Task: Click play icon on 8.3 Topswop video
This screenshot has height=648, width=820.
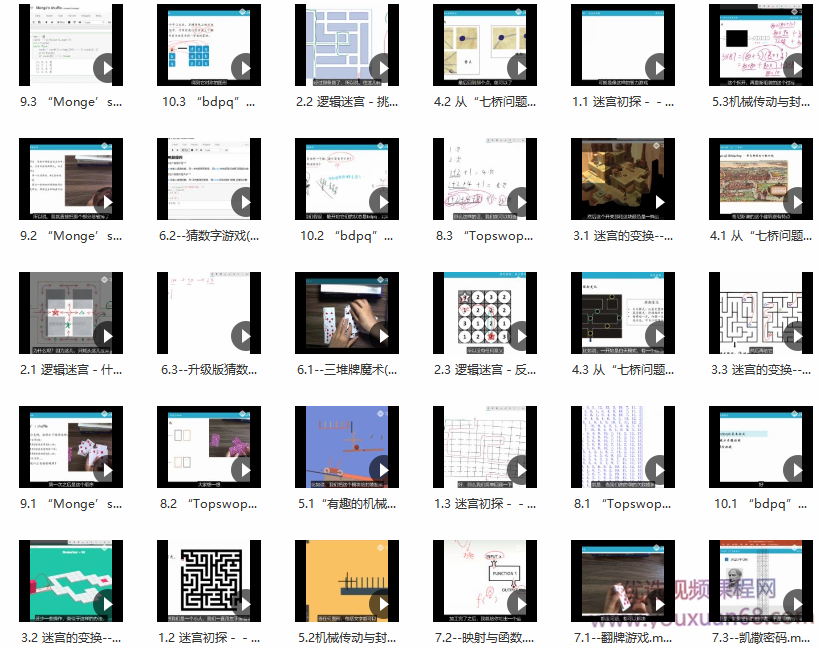Action: click(x=521, y=202)
